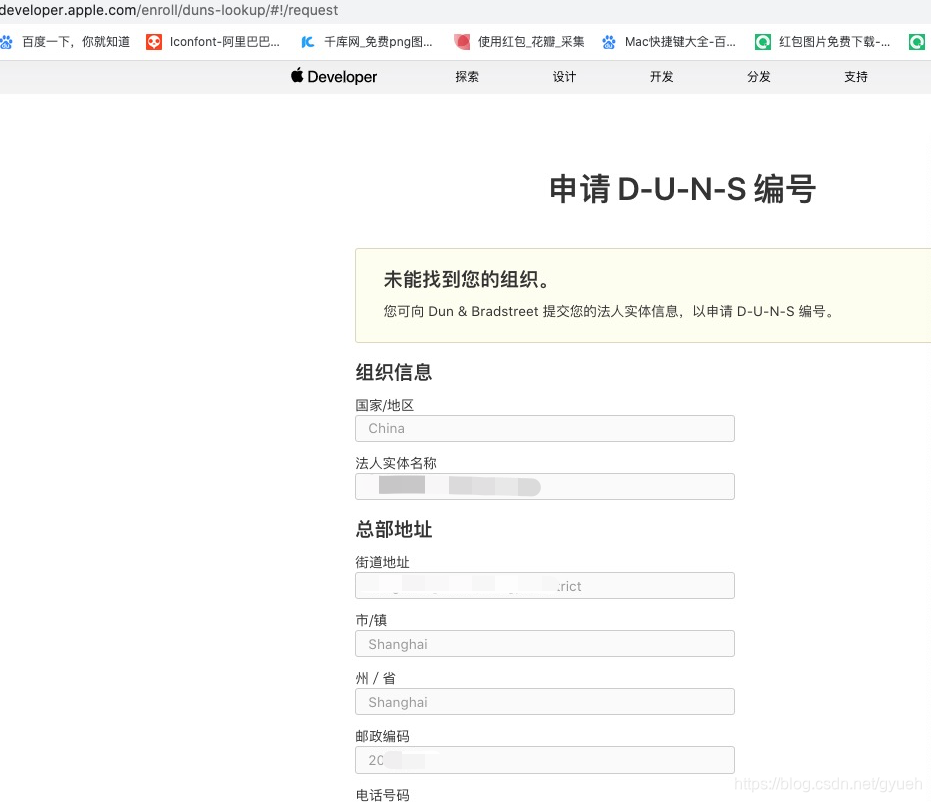Click the Baidu paw bookmark icon
This screenshot has width=931, height=802.
pos(6,42)
